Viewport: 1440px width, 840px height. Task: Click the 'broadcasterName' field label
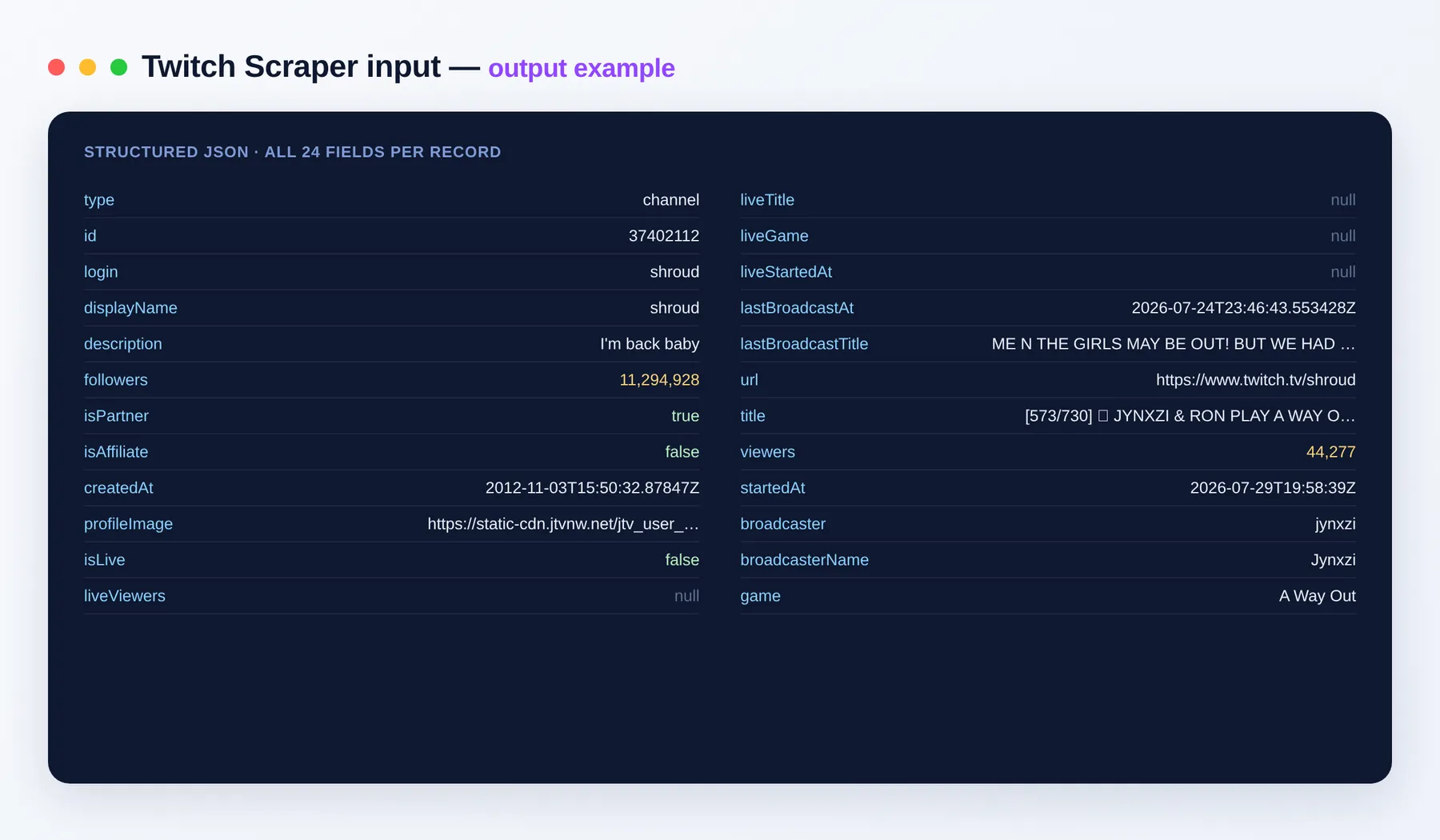coord(804,560)
